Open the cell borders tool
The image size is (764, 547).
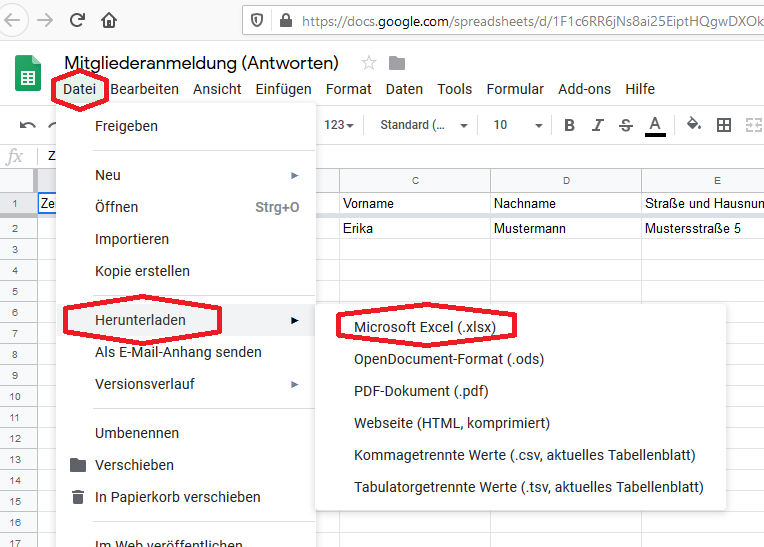point(724,125)
